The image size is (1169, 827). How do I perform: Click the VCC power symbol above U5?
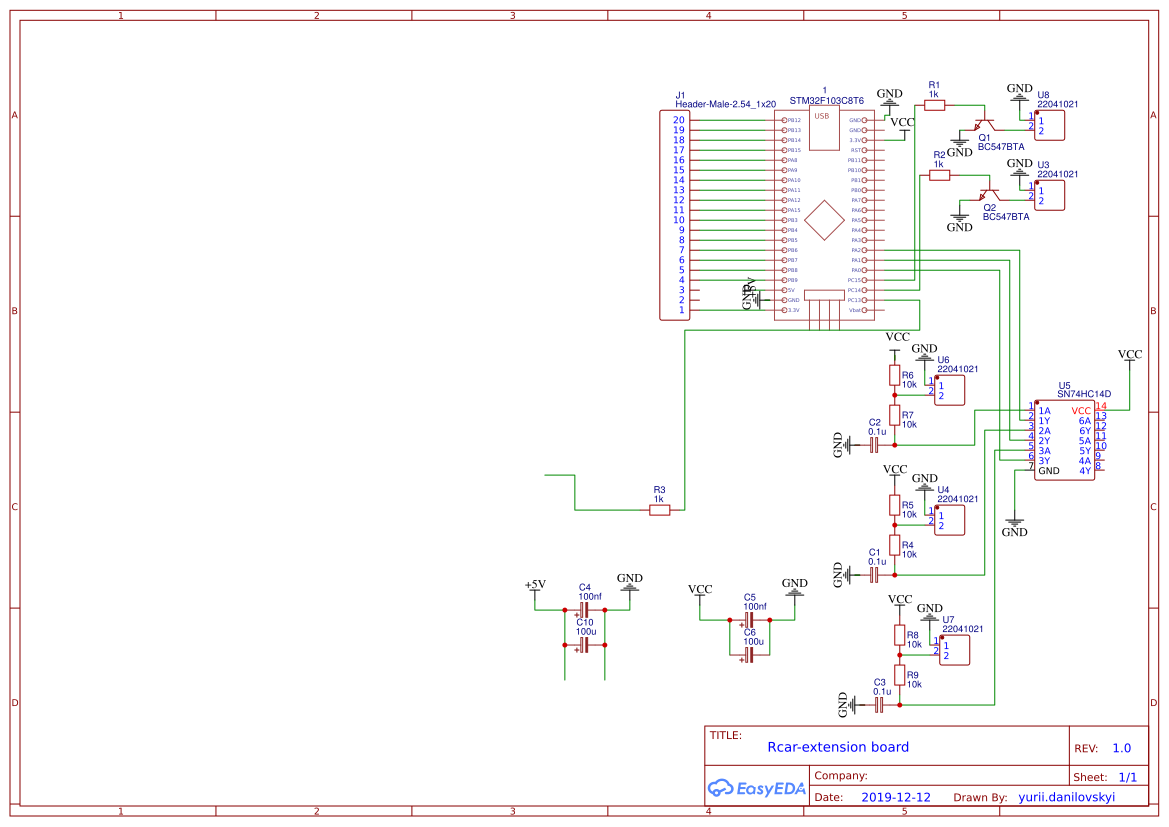[1129, 359]
